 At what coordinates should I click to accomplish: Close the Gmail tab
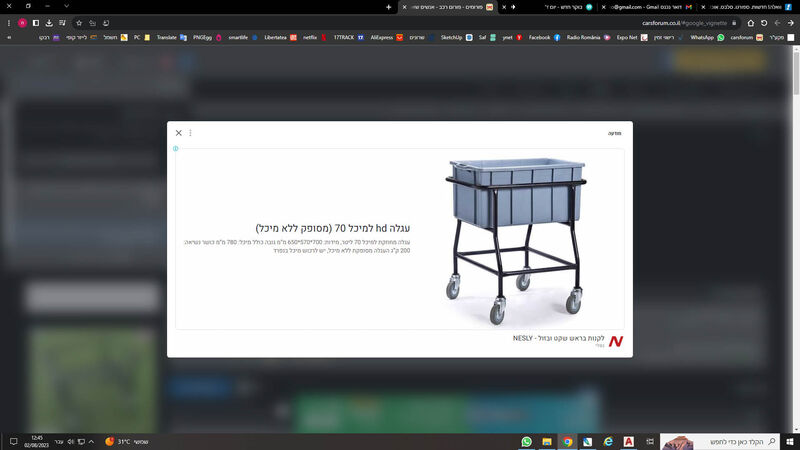click(604, 7)
